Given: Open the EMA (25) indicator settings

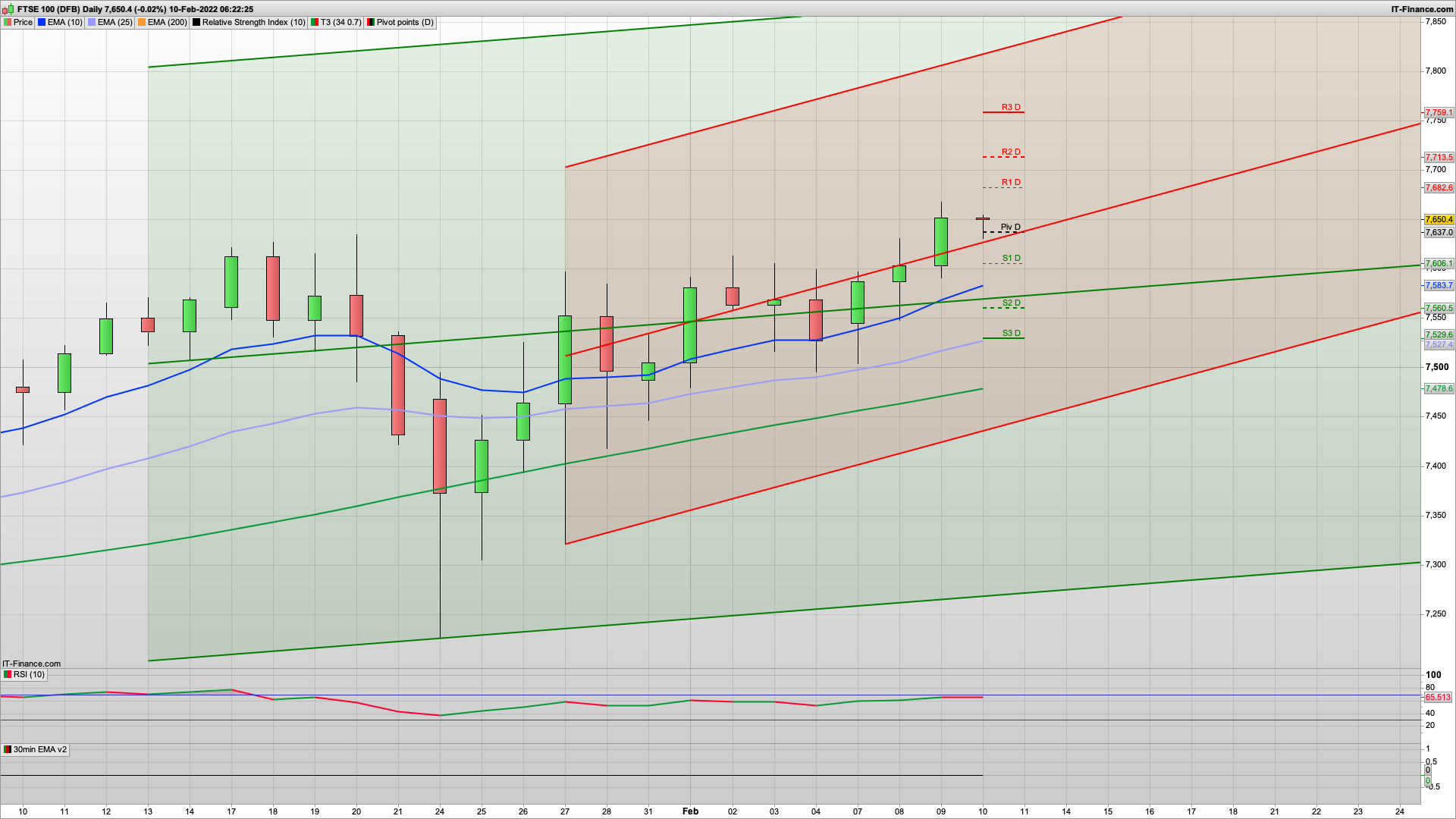Looking at the screenshot, I should pyautogui.click(x=110, y=22).
